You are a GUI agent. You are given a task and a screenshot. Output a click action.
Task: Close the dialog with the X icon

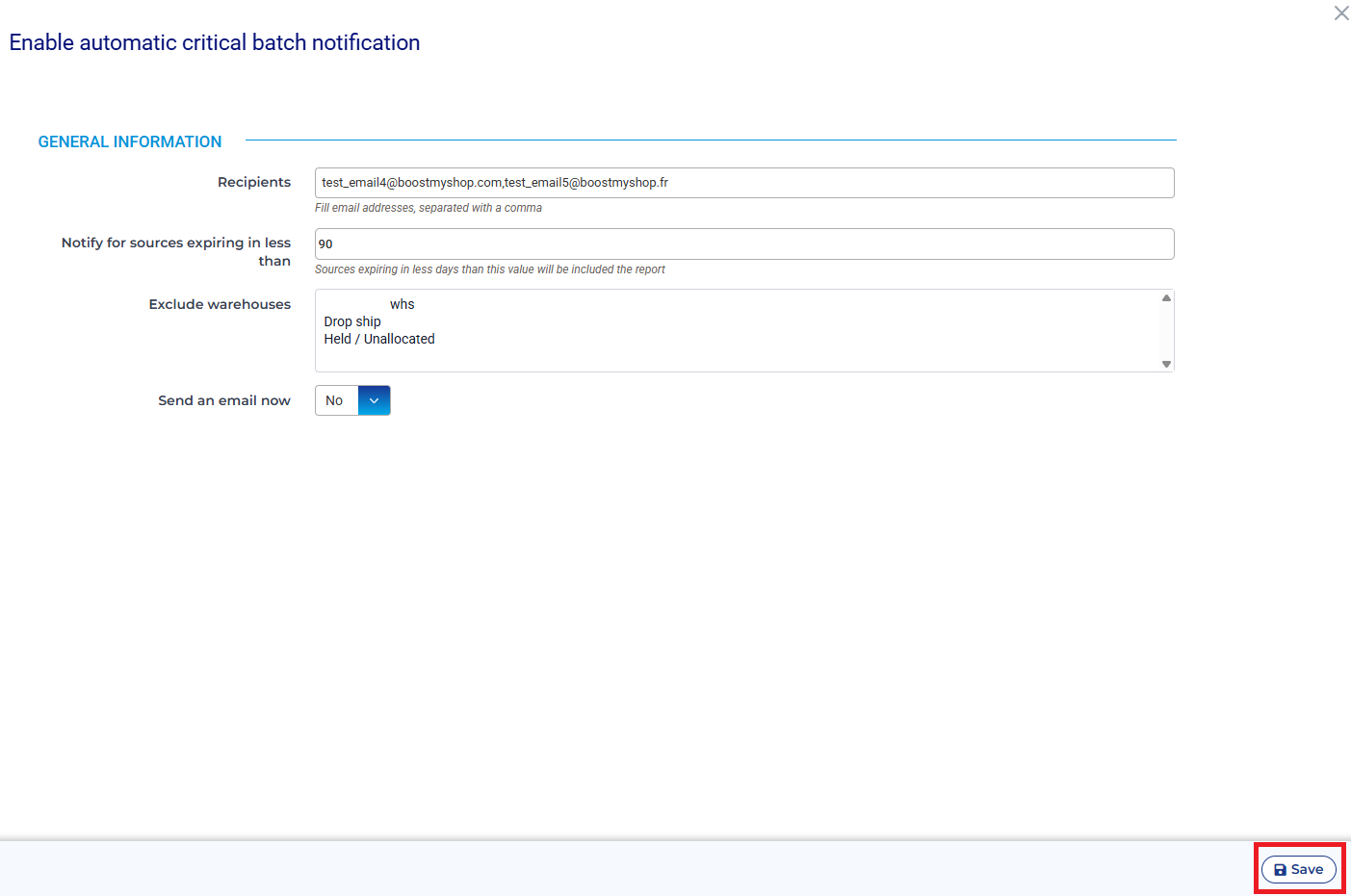pyautogui.click(x=1340, y=13)
